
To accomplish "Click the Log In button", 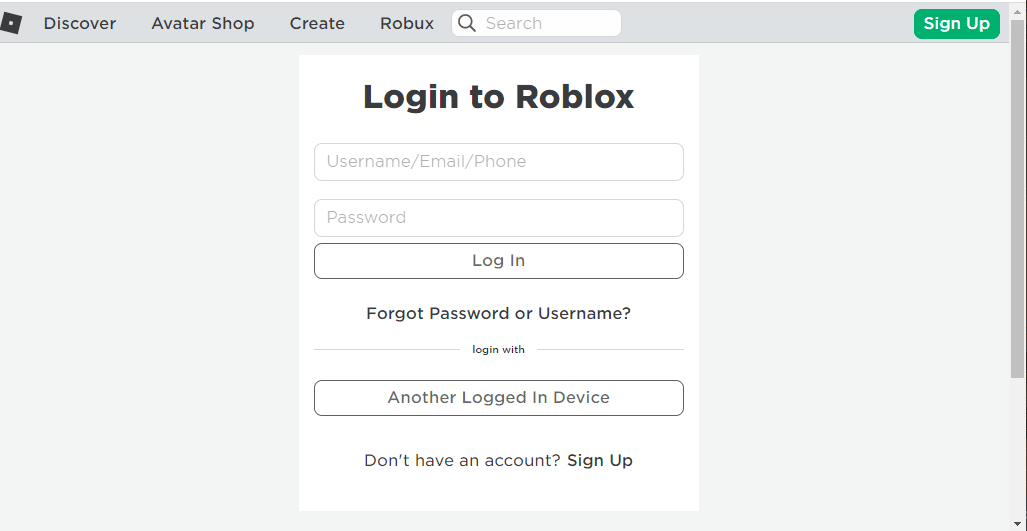I will (498, 261).
